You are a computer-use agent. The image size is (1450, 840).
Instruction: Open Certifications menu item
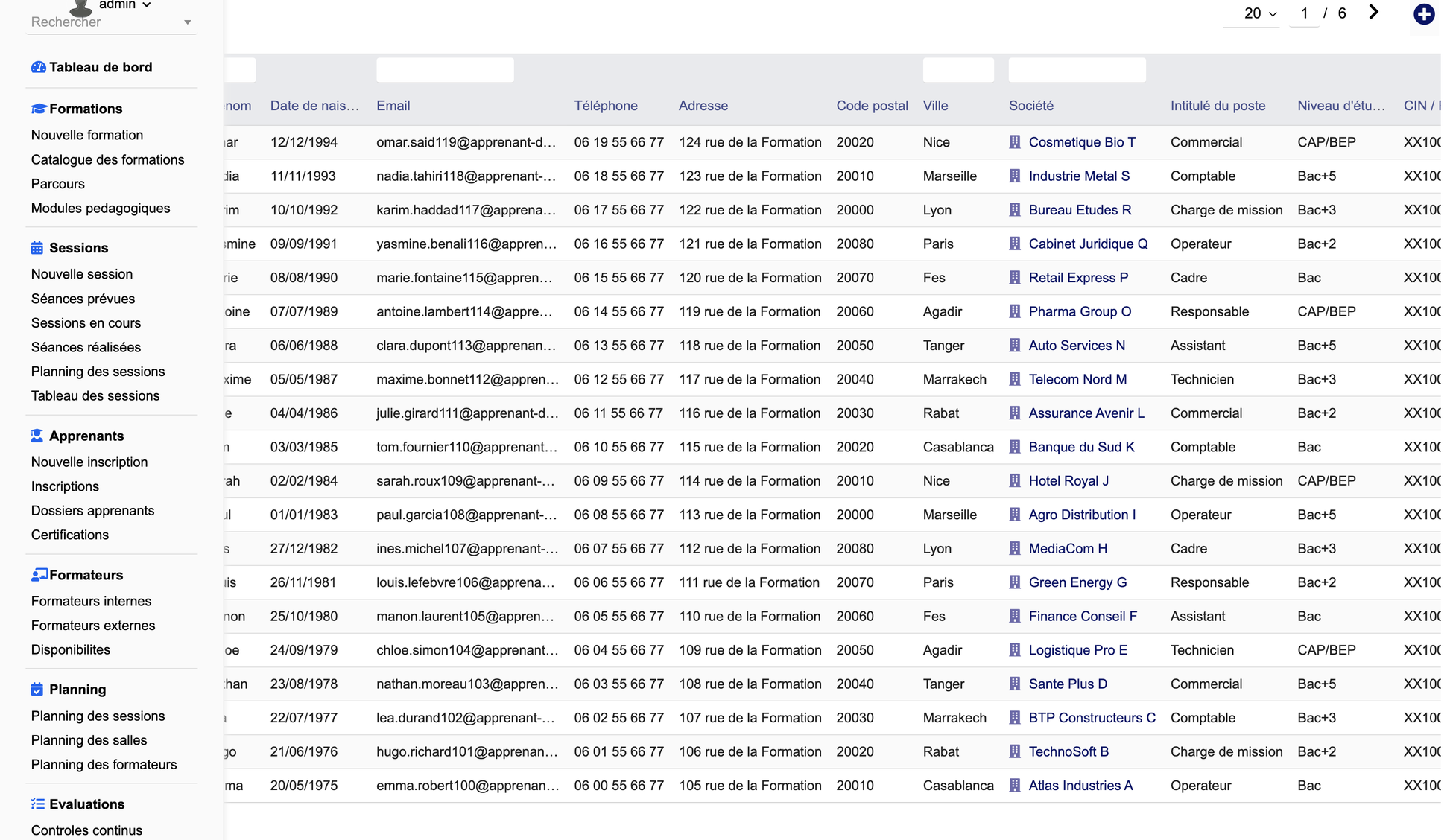click(x=70, y=535)
